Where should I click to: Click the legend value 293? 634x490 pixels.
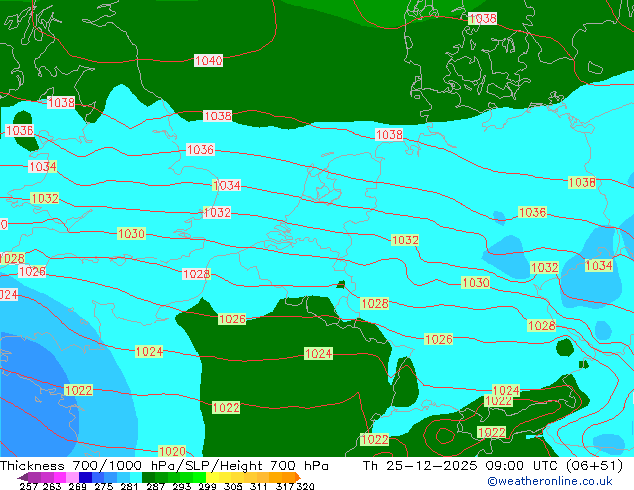(182, 486)
